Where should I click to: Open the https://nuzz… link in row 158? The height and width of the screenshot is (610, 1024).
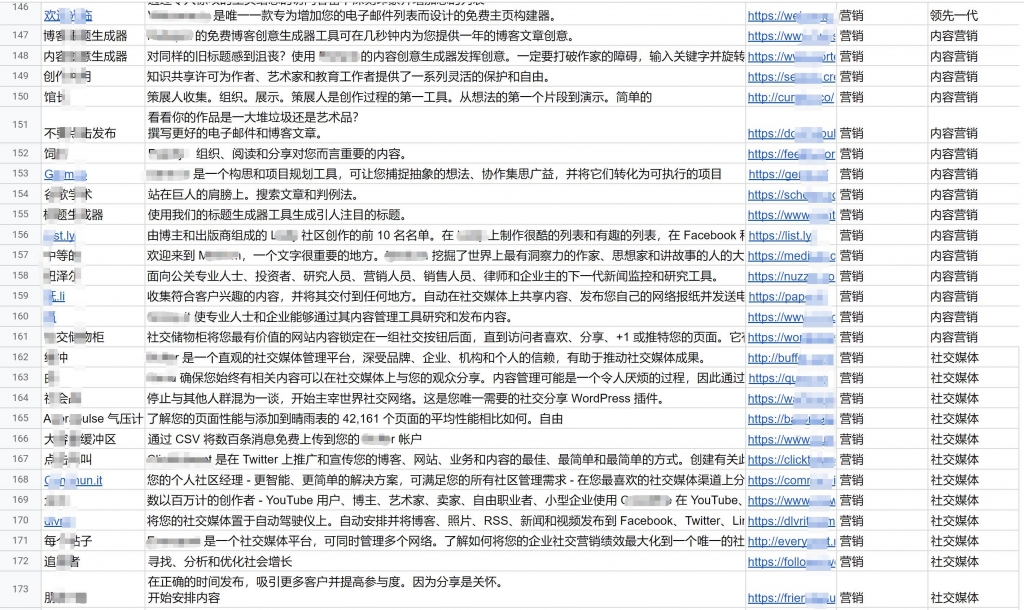(791, 276)
